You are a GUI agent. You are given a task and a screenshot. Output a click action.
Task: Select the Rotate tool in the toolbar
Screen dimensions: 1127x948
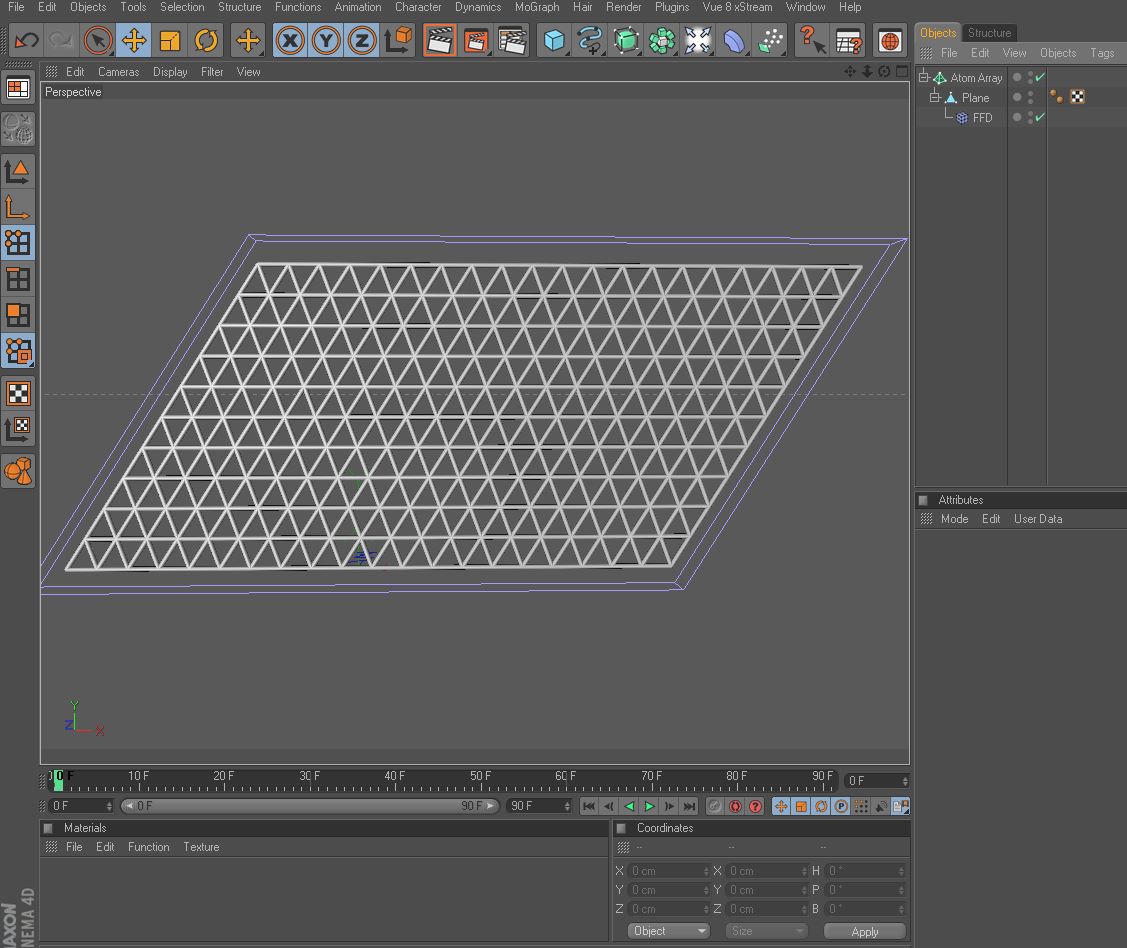206,41
